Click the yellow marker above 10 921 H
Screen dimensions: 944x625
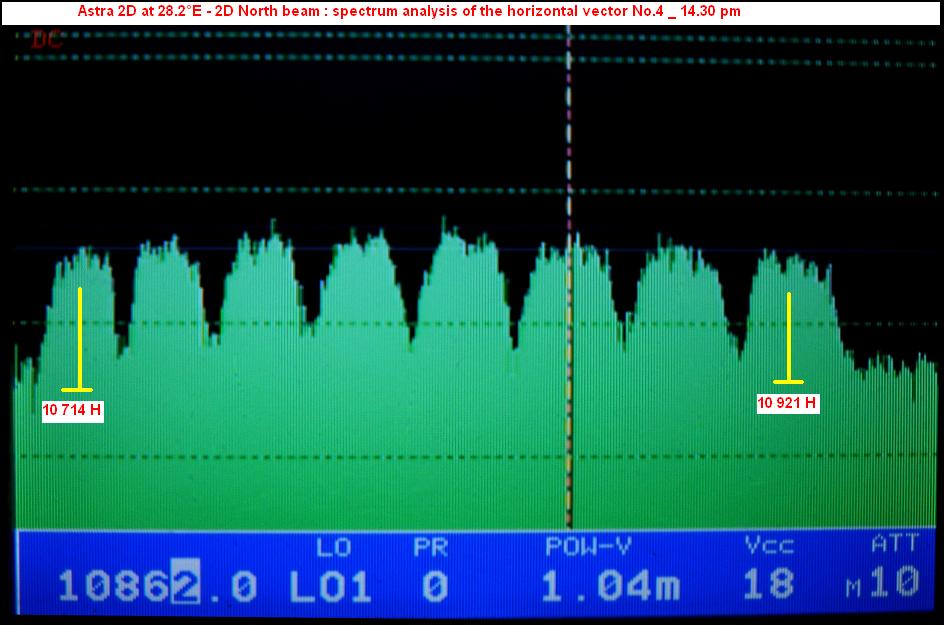789,337
